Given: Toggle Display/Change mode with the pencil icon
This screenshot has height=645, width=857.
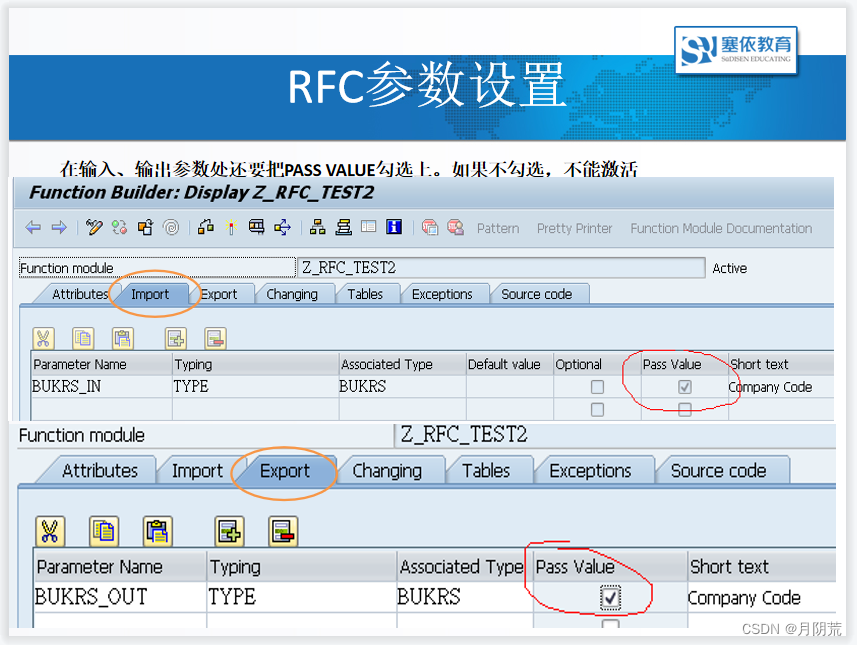Looking at the screenshot, I should point(94,227).
